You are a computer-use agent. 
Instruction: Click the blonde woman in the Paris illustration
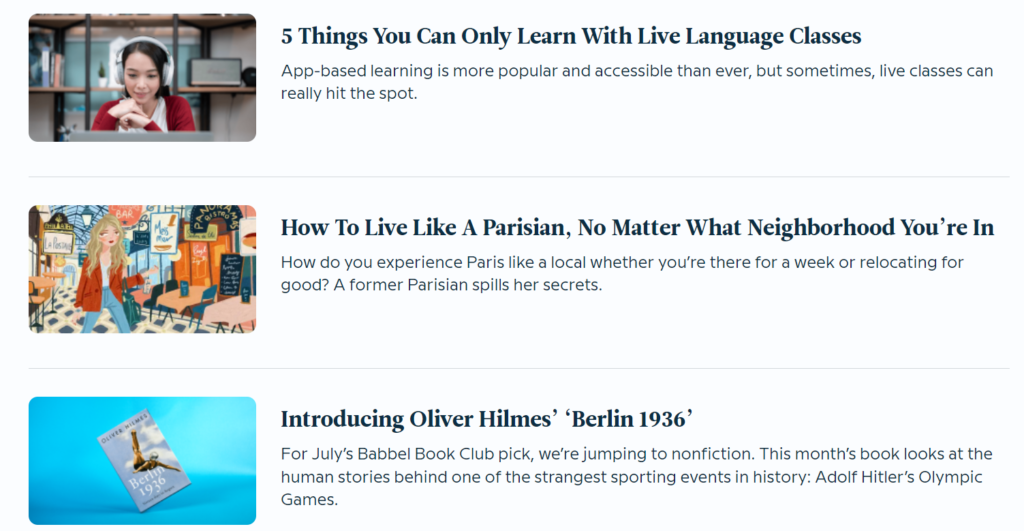(x=104, y=265)
